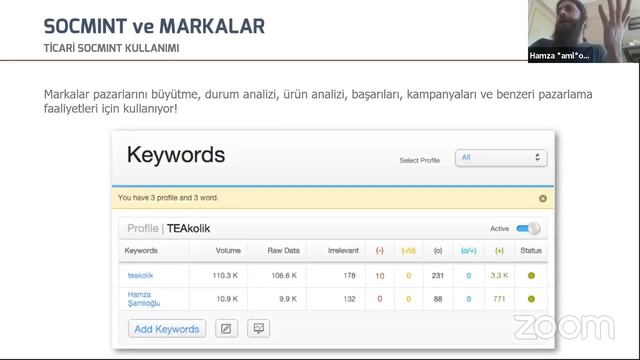Viewport: 640px width, 360px height.
Task: Click the 9.9 K raw data value
Action: point(288,299)
